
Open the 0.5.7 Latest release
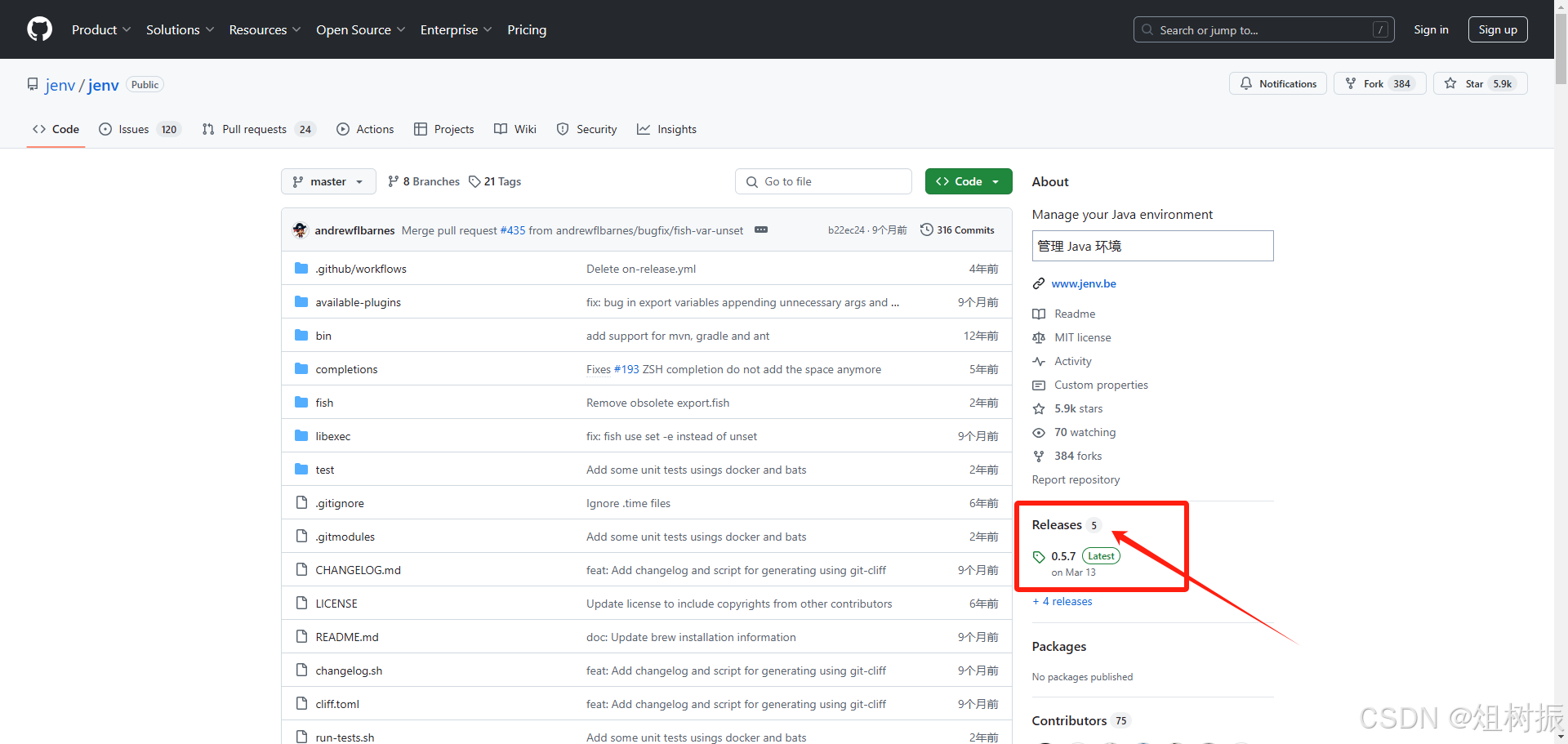(x=1076, y=563)
